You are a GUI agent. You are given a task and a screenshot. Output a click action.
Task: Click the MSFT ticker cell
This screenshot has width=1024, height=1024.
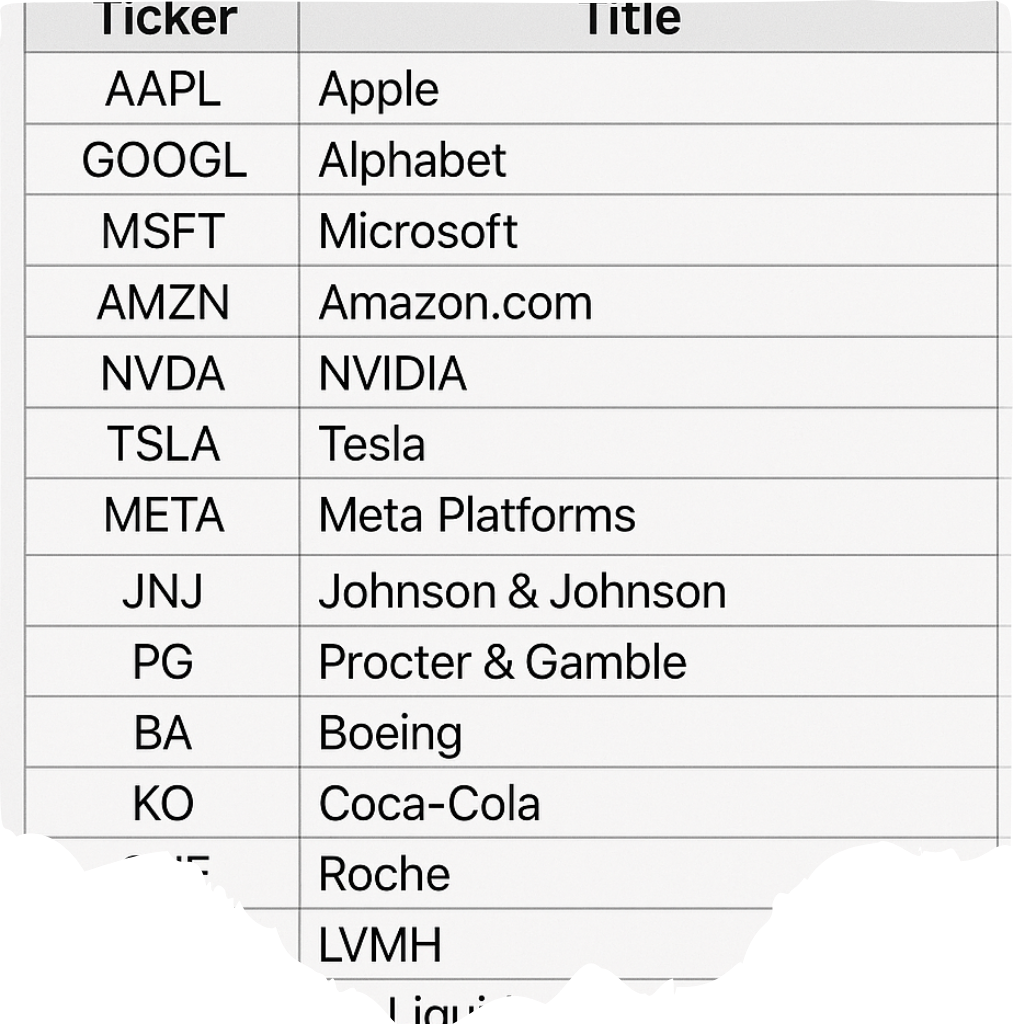pos(163,232)
